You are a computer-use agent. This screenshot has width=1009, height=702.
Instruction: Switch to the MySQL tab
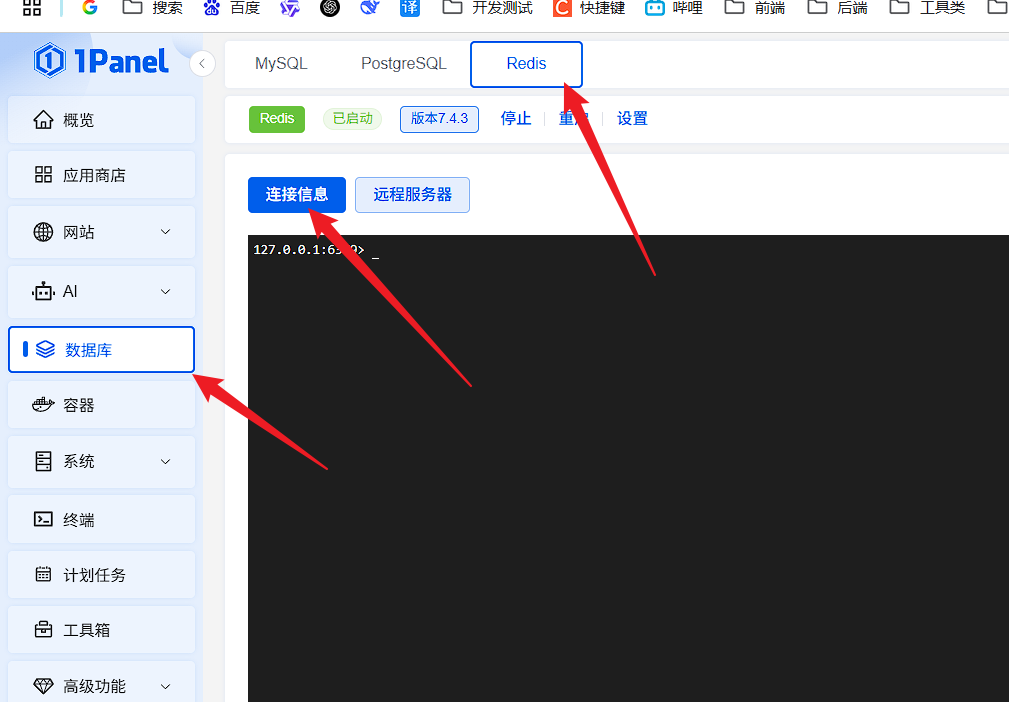(281, 64)
